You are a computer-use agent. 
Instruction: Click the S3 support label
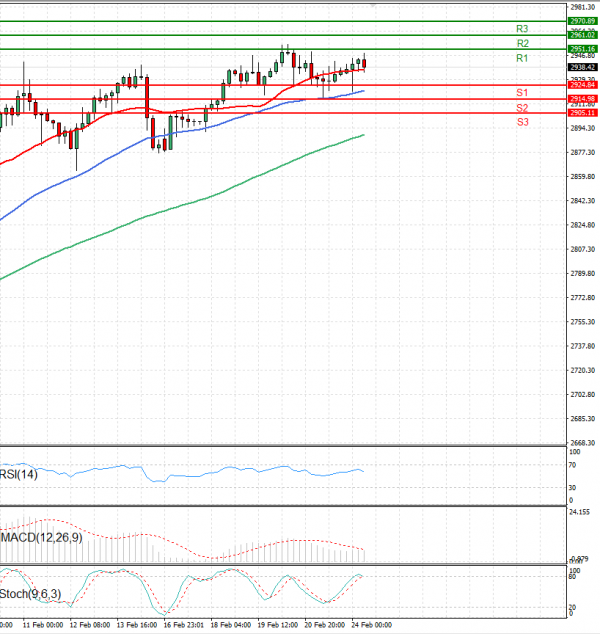click(522, 122)
